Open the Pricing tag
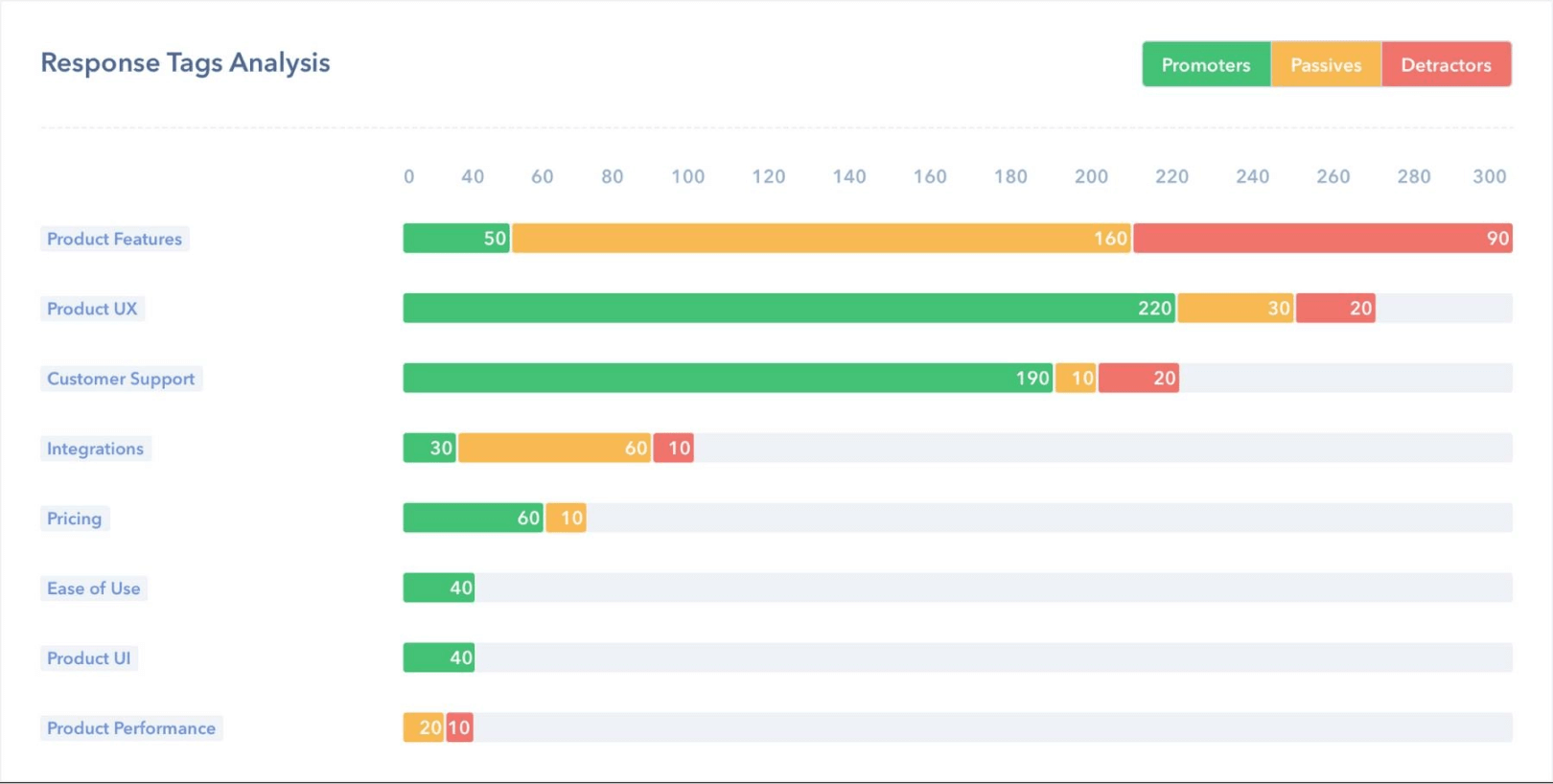This screenshot has height=784, width=1553. coord(74,519)
